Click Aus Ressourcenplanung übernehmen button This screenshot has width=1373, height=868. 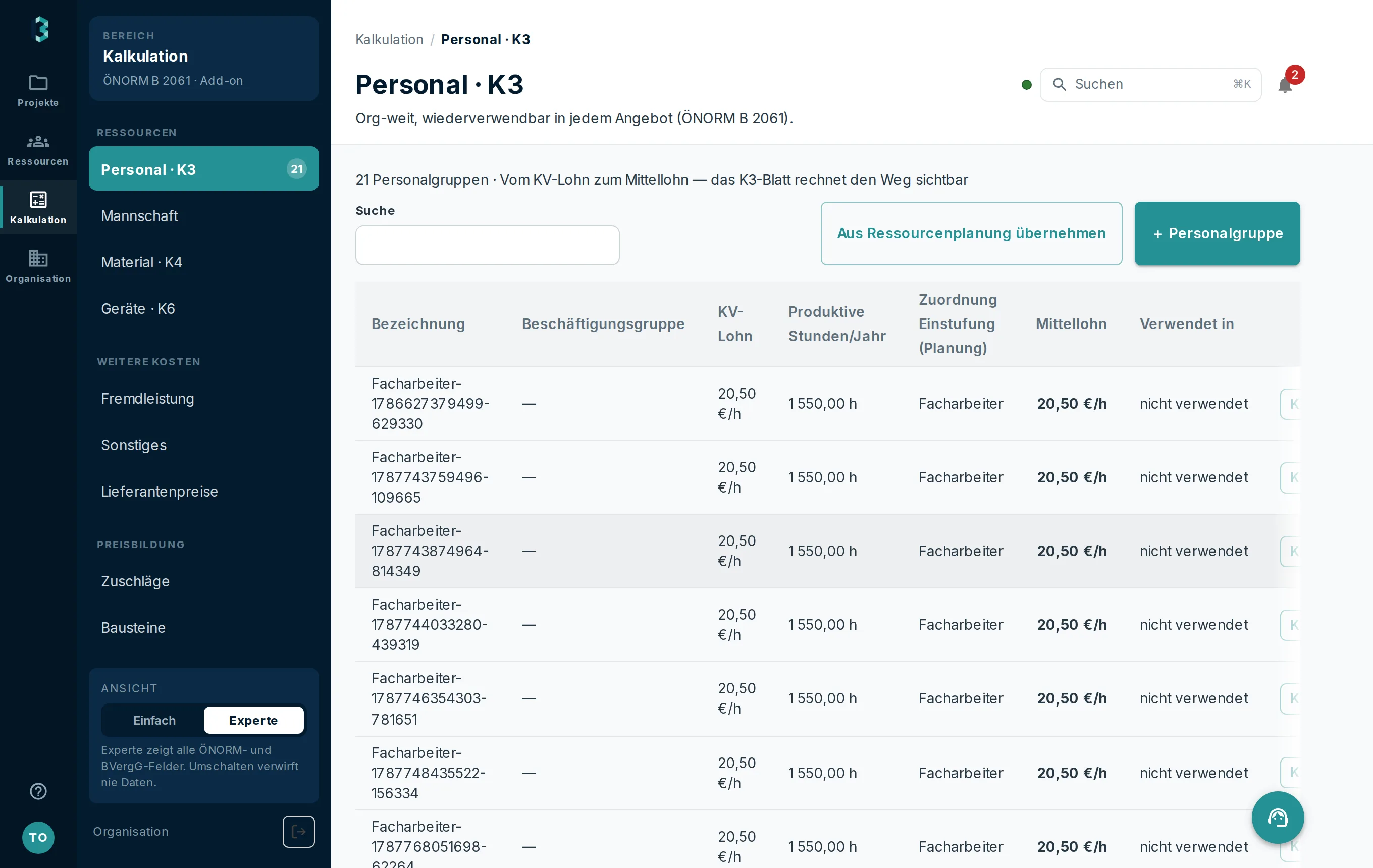[971, 233]
